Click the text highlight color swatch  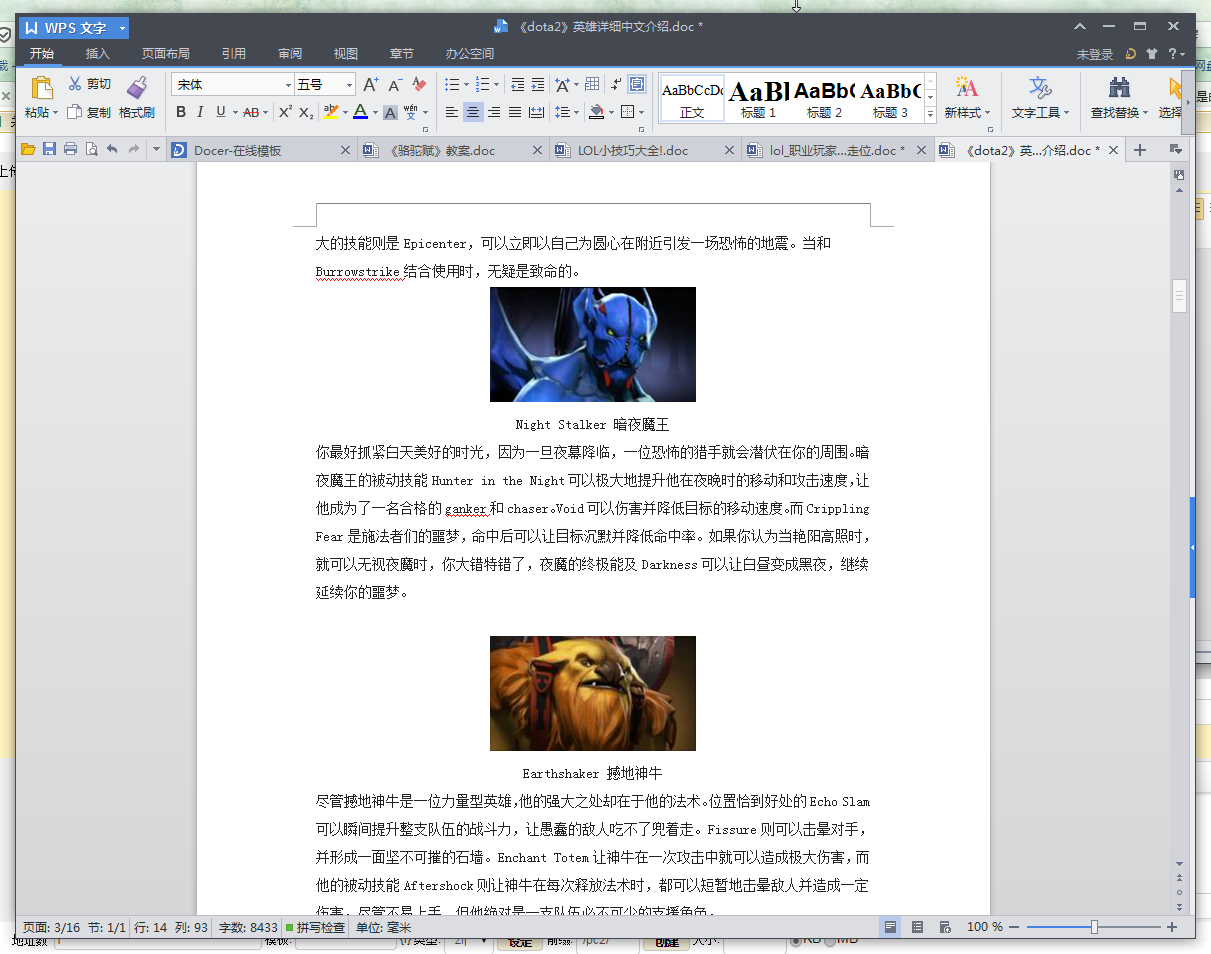(331, 112)
